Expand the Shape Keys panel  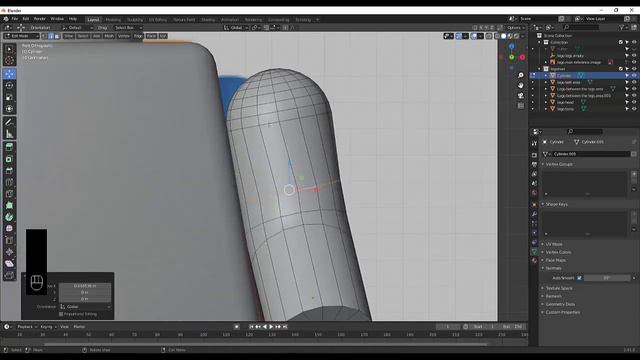[556, 204]
